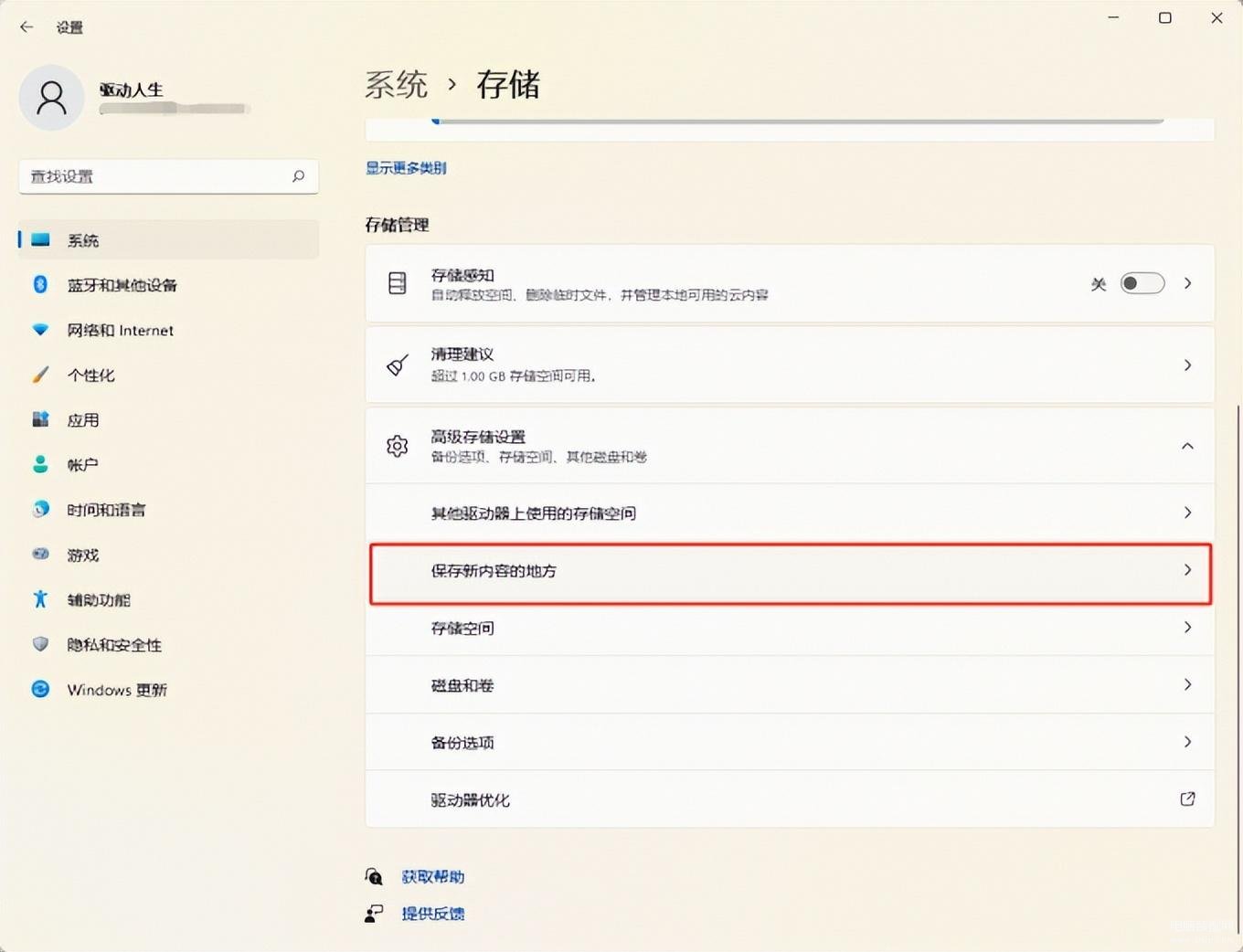The image size is (1243, 952).
Task: Click the 保存新内容的地方 row label
Action: [494, 571]
